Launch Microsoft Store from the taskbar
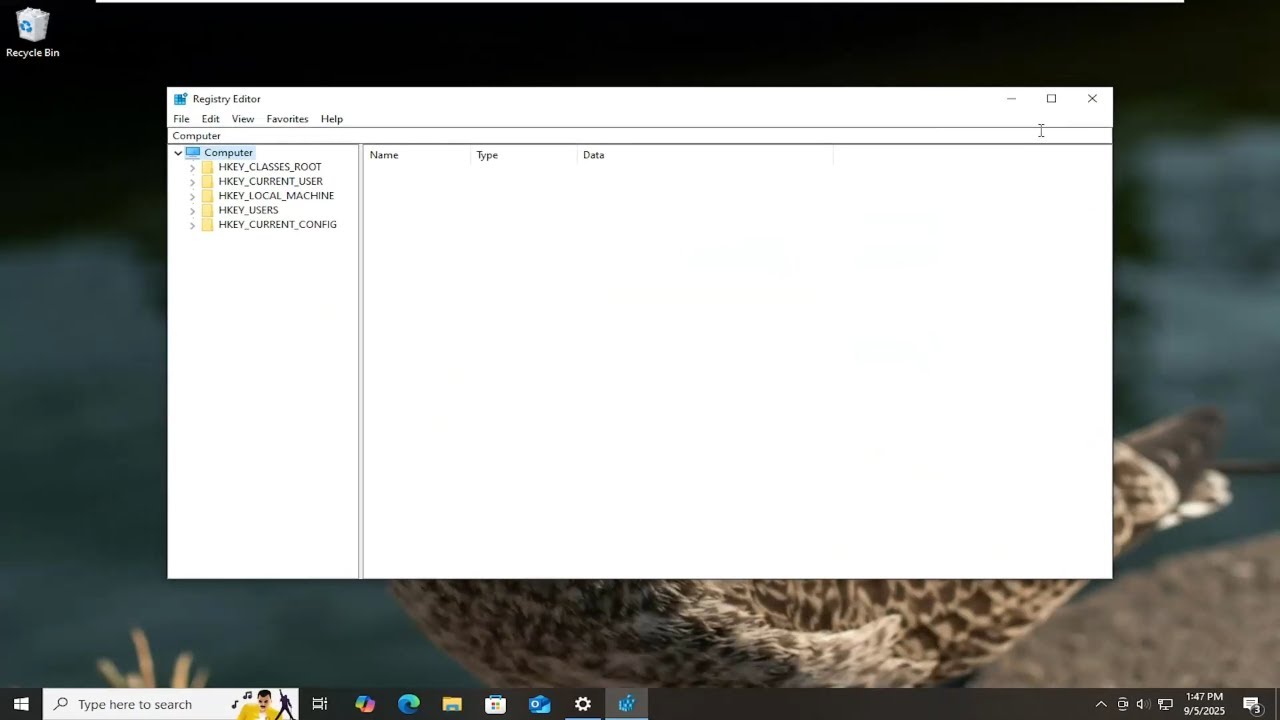 [495, 704]
